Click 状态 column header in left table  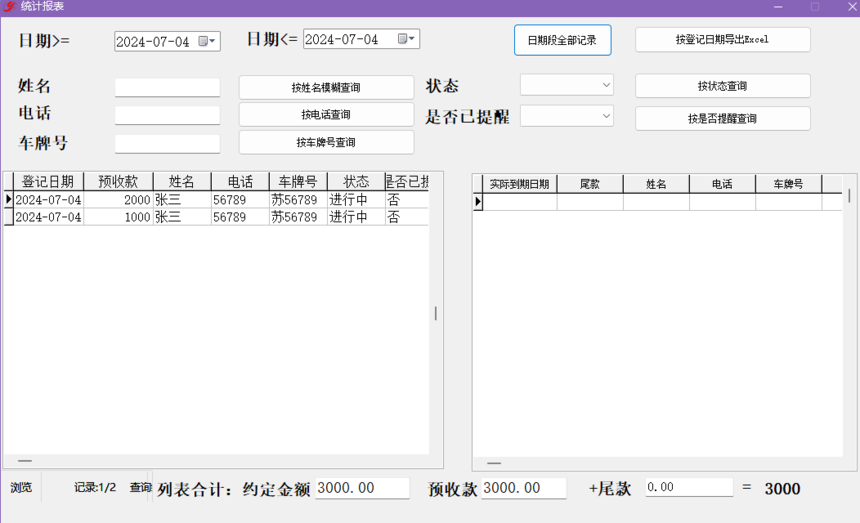[x=356, y=181]
